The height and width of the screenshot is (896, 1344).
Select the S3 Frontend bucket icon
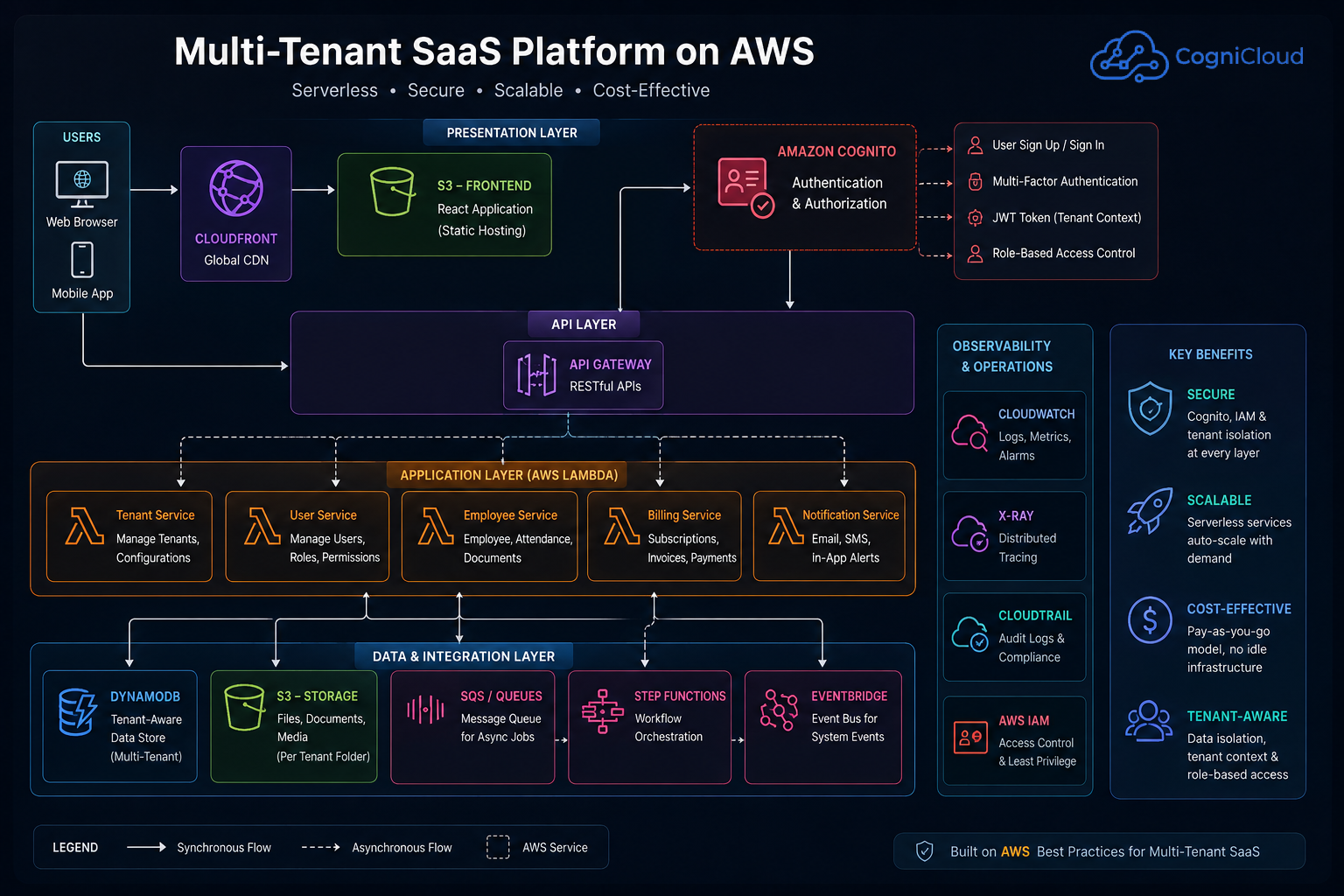pos(392,192)
